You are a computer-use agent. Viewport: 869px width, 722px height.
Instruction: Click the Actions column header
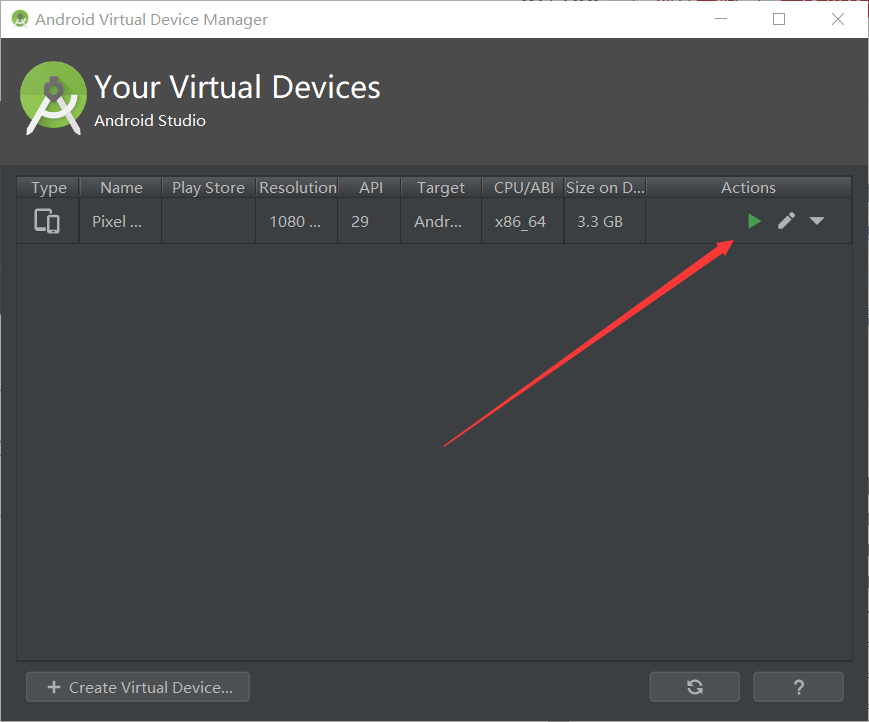(748, 187)
